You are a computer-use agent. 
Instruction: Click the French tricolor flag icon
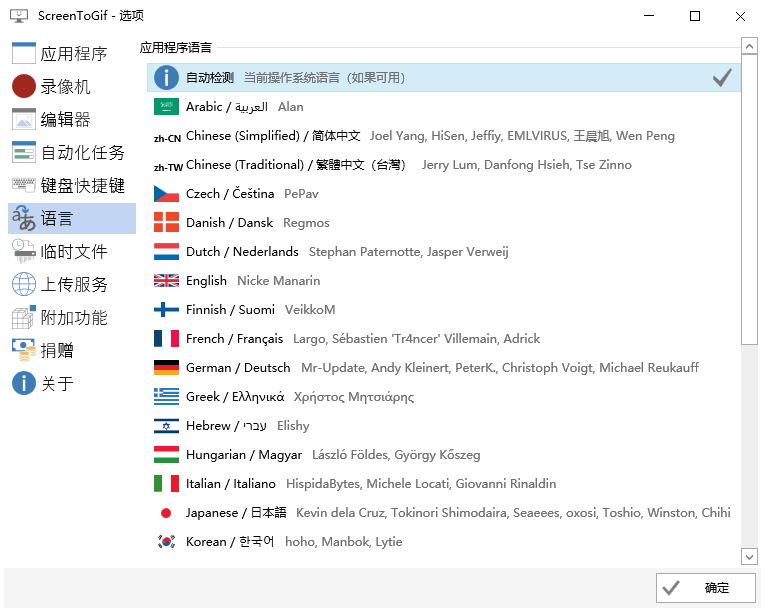point(166,339)
